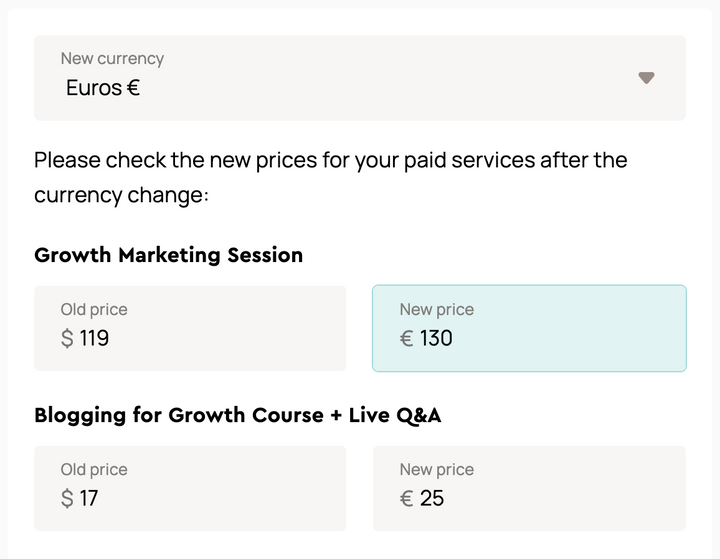
Task: Click the 130 value in new price
Action: point(436,339)
